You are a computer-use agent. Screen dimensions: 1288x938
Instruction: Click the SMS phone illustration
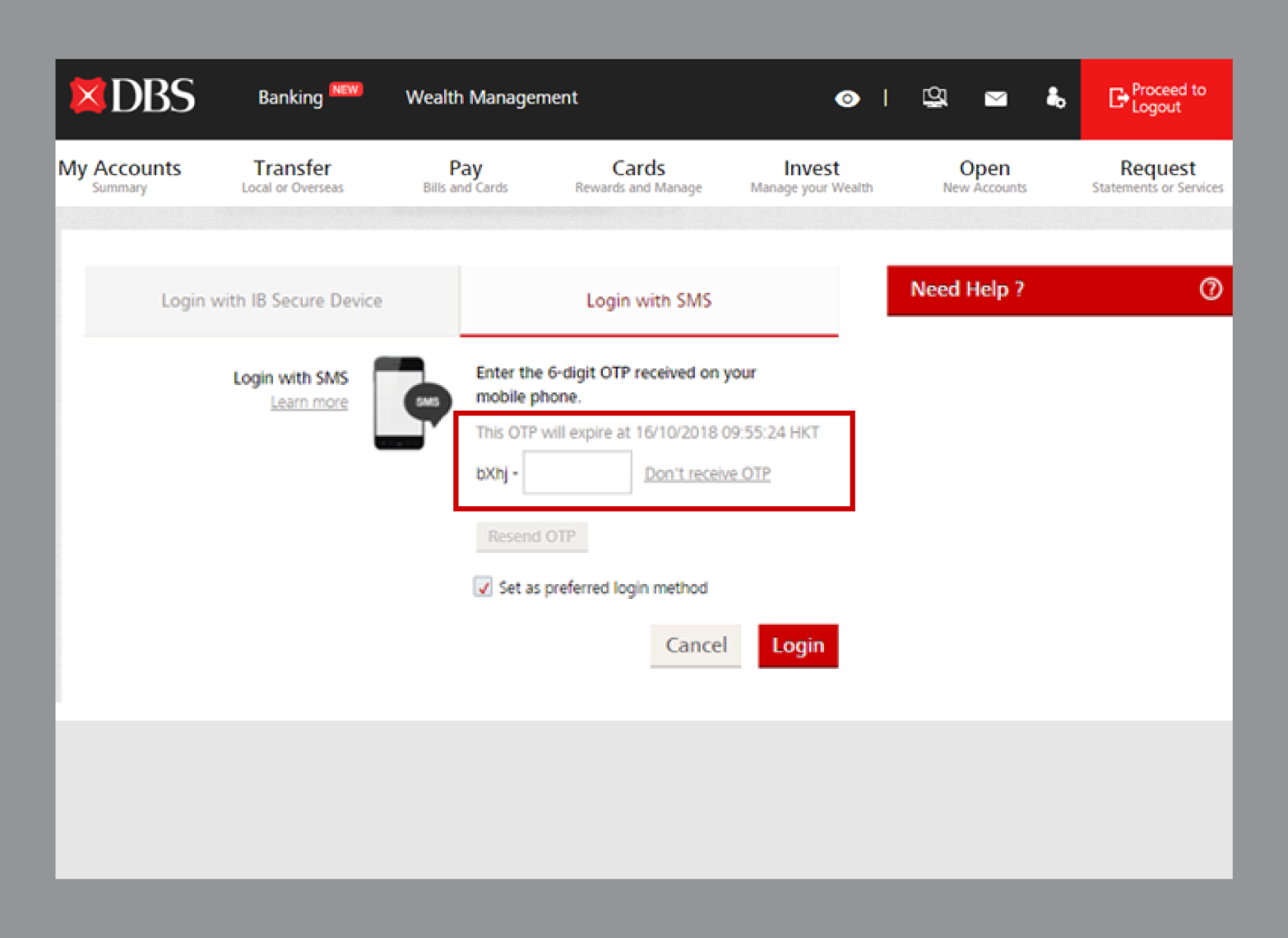click(x=409, y=403)
